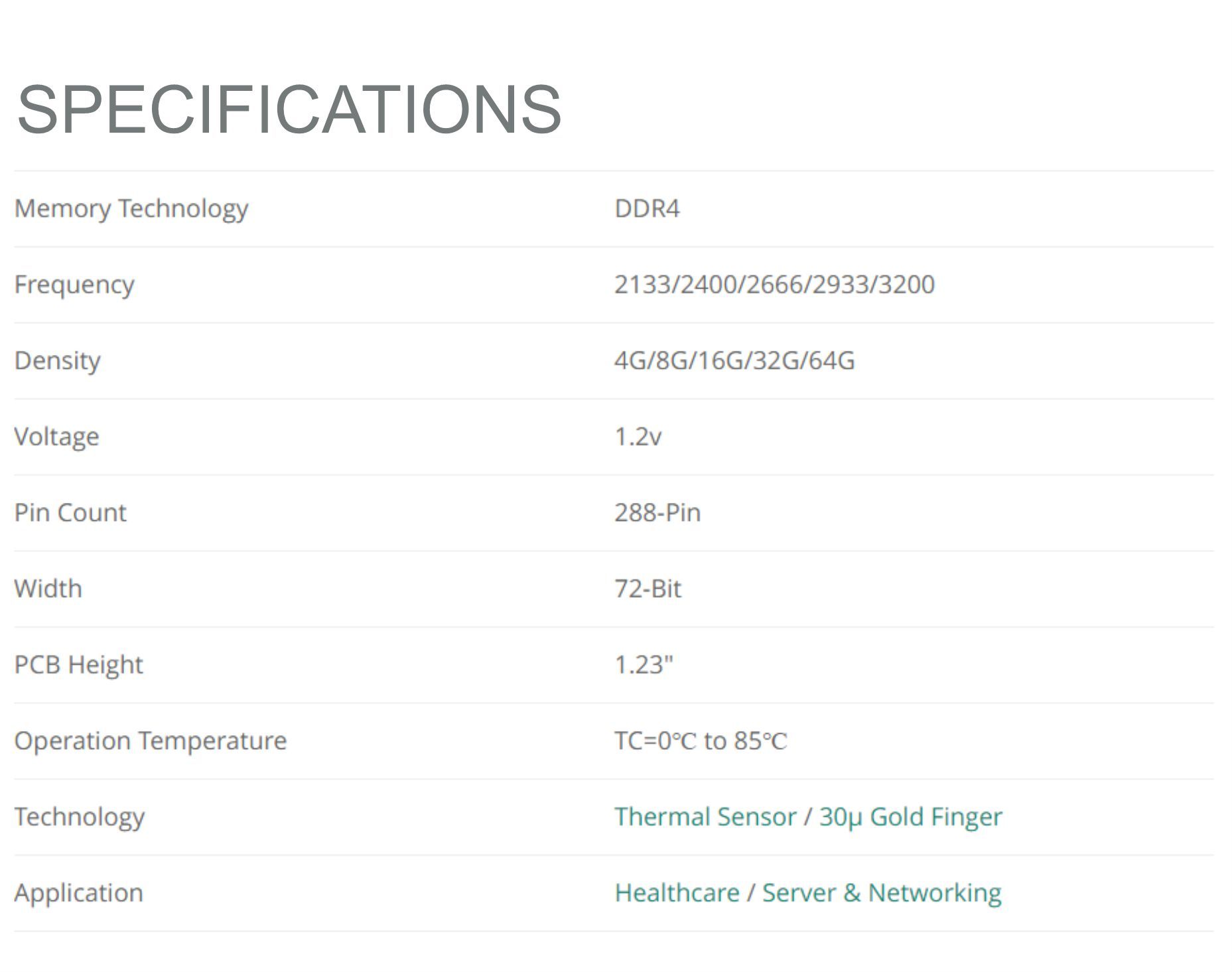This screenshot has height=972, width=1232.
Task: Select the Technology row label
Action: click(80, 817)
